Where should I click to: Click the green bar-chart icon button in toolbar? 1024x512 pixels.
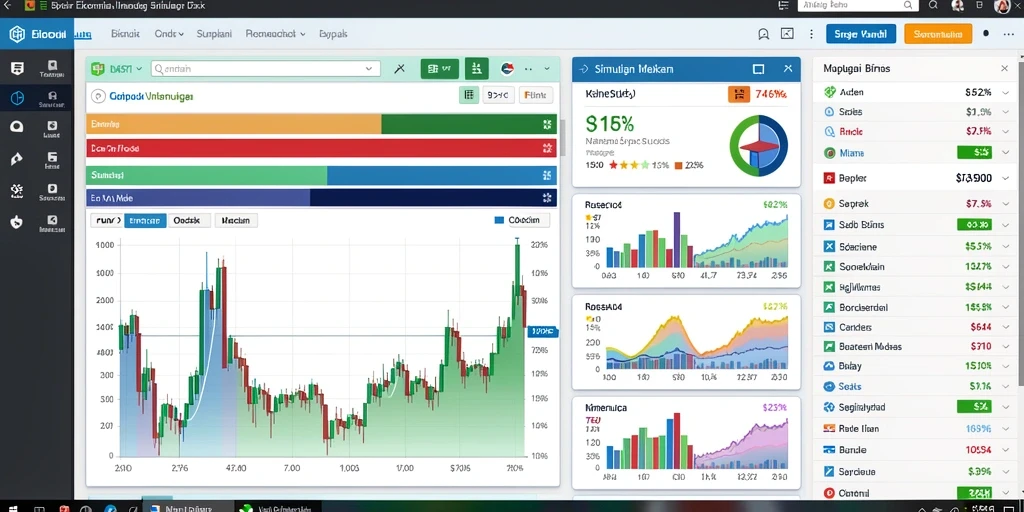coord(477,68)
